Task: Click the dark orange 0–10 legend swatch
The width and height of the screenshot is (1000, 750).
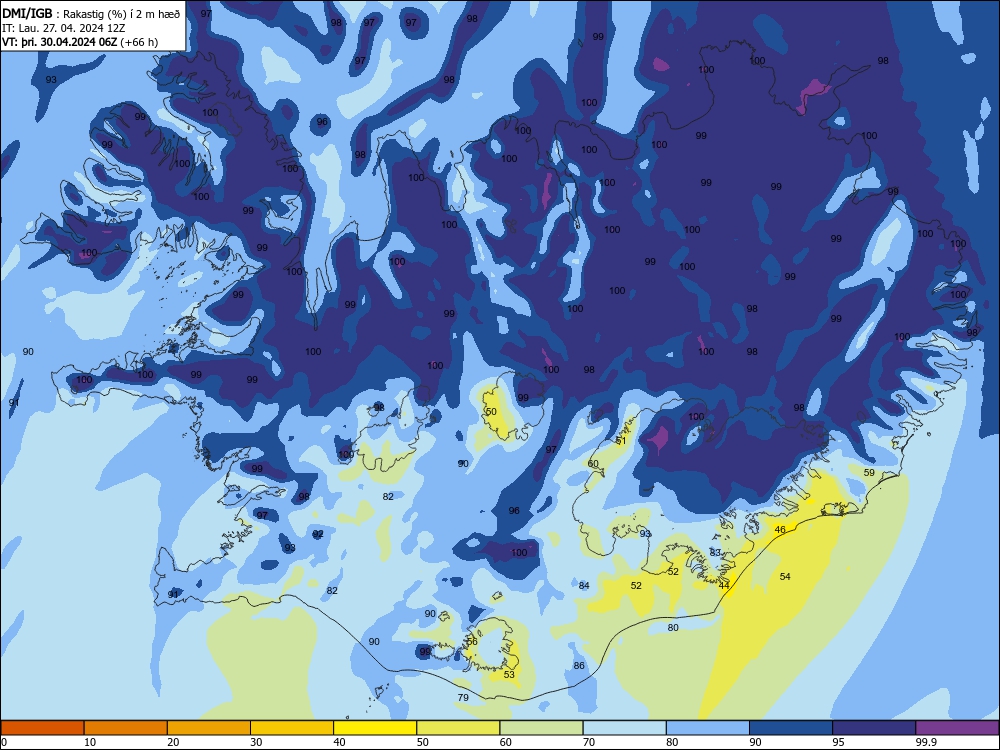Action: (x=42, y=728)
